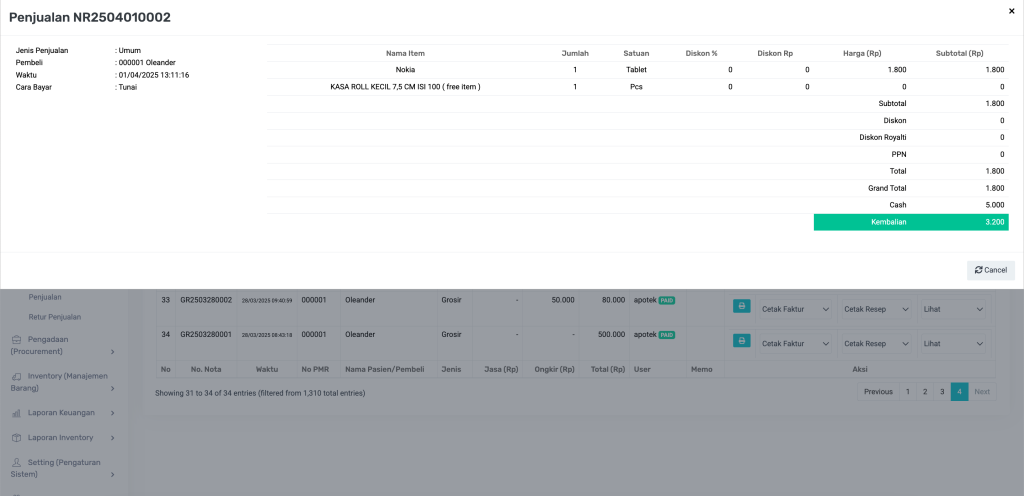The height and width of the screenshot is (496, 1024).
Task: Click the Setting (Pengaturan Sistem) user icon
Action: [x=17, y=462]
